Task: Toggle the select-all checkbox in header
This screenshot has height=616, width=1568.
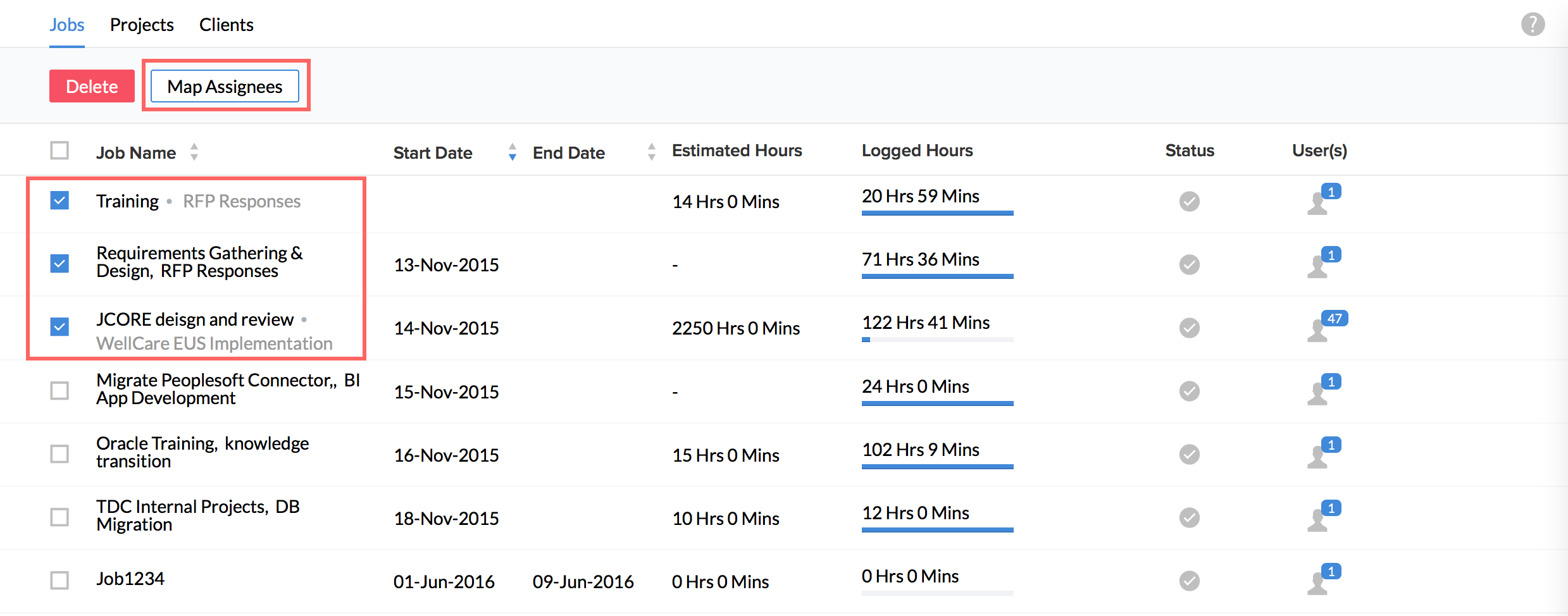Action: coord(59,151)
